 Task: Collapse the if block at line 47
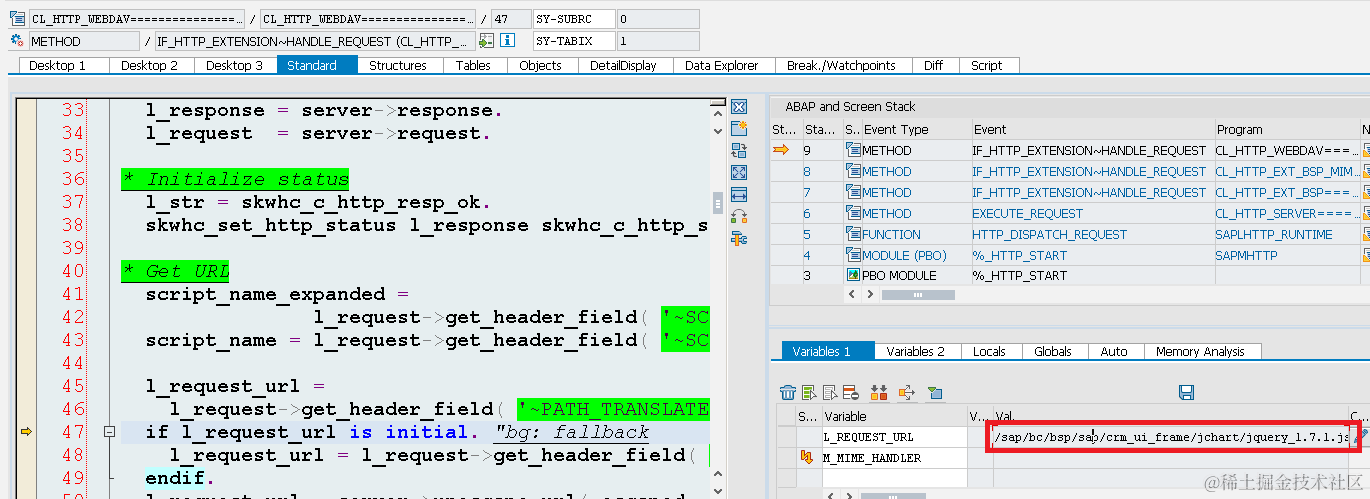pyautogui.click(x=109, y=432)
